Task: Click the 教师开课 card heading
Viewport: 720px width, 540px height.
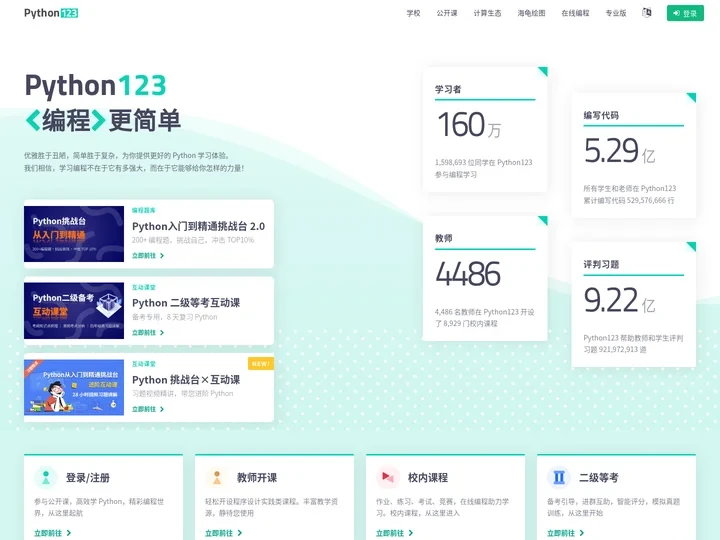Action: tap(257, 478)
